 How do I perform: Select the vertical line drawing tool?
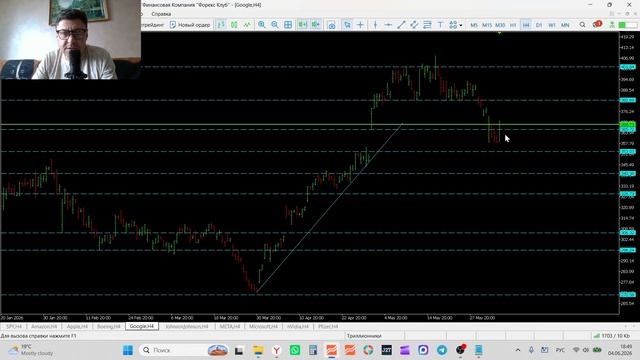pyautogui.click(x=375, y=25)
